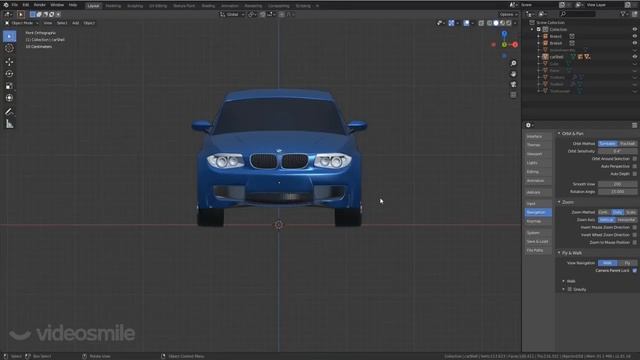Switch to the Layout workspace tab

coord(93,6)
